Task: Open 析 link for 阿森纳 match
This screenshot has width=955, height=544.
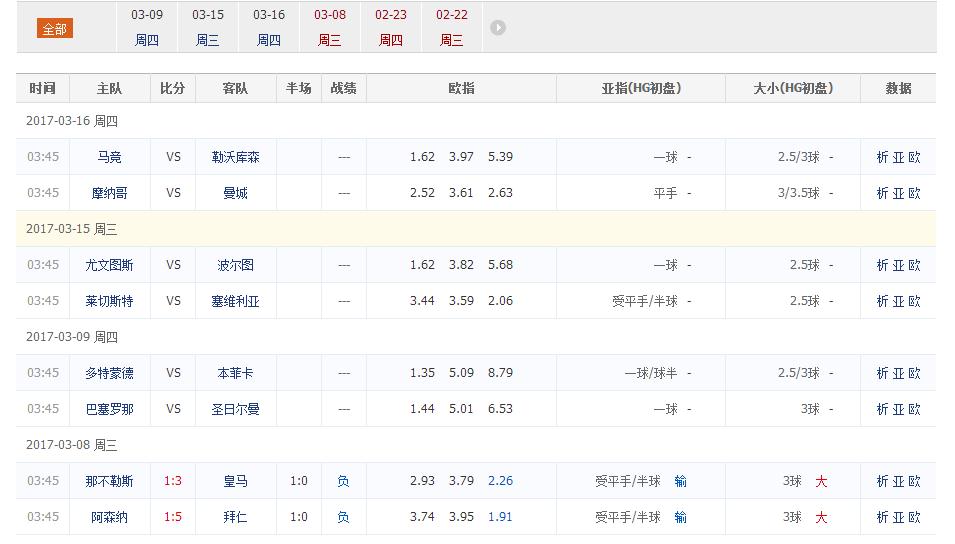Action: click(x=883, y=517)
